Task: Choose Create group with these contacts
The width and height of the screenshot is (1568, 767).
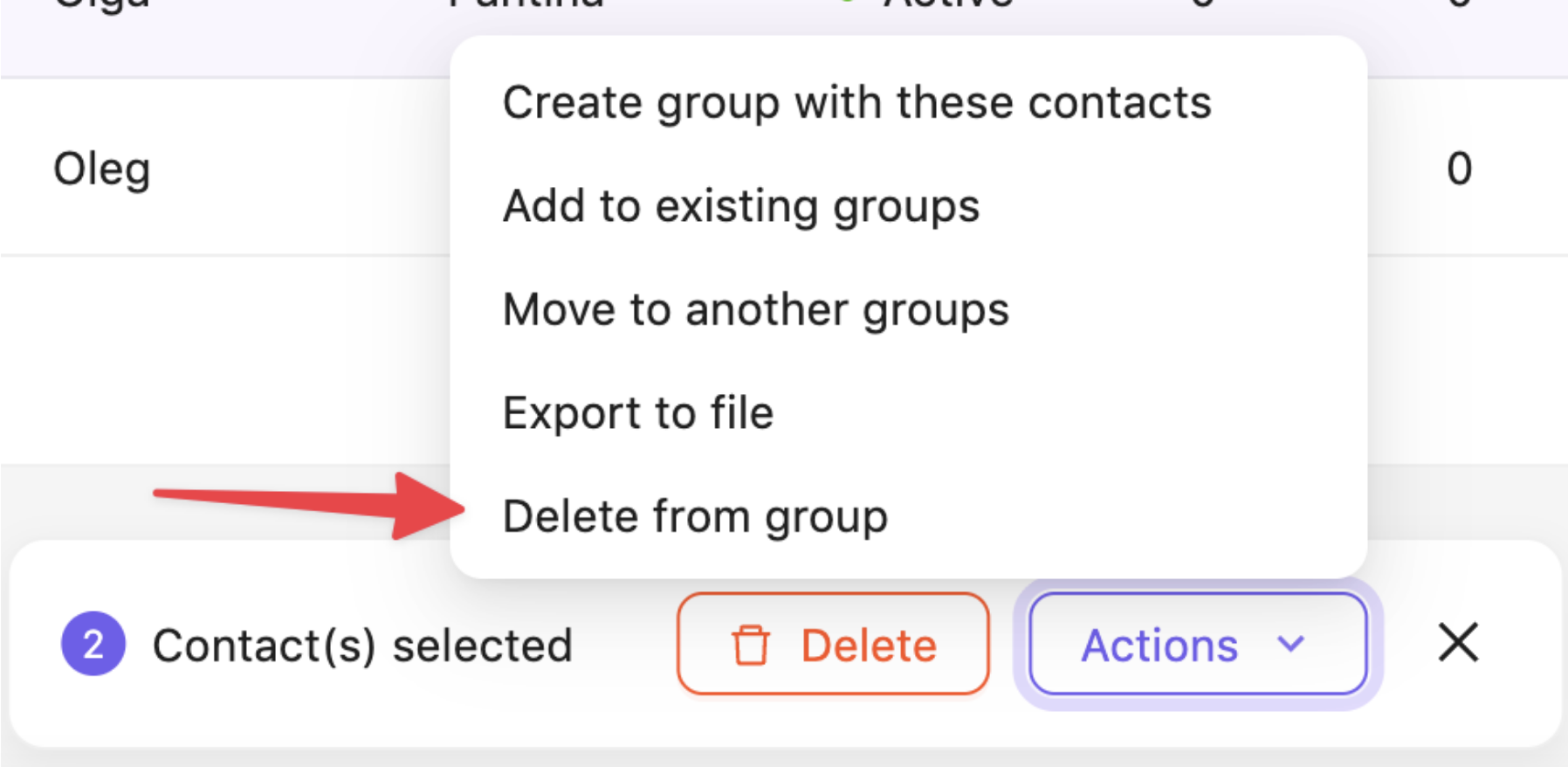Action: click(856, 103)
